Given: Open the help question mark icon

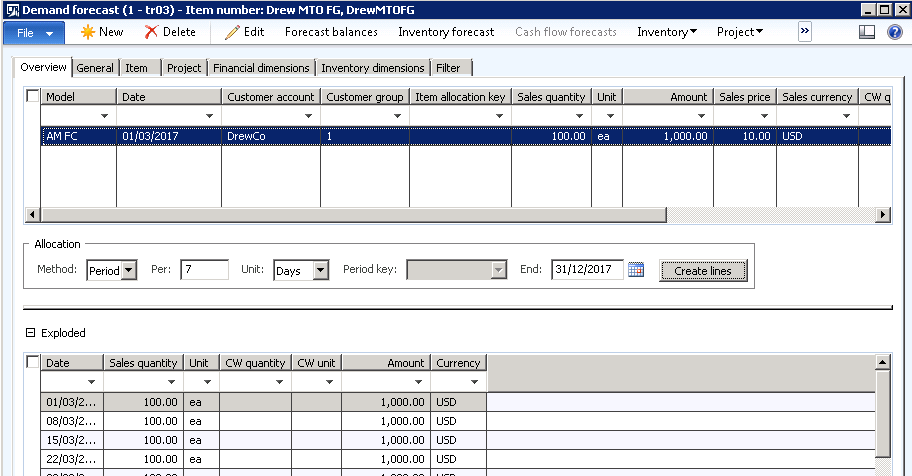Looking at the screenshot, I should pyautogui.click(x=895, y=32).
